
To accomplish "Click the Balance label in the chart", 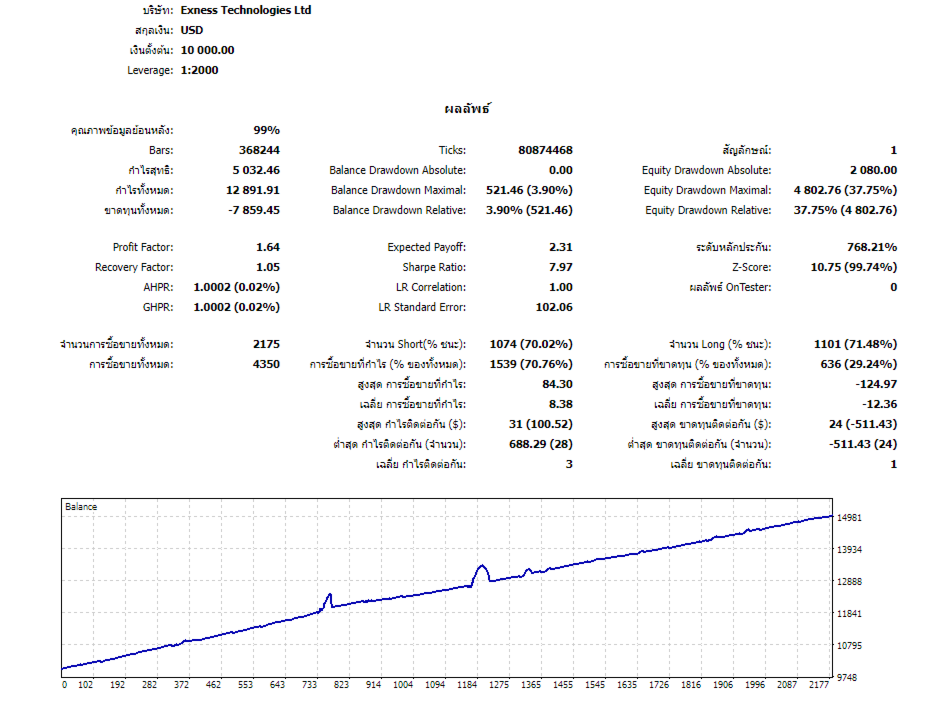I will [81, 507].
